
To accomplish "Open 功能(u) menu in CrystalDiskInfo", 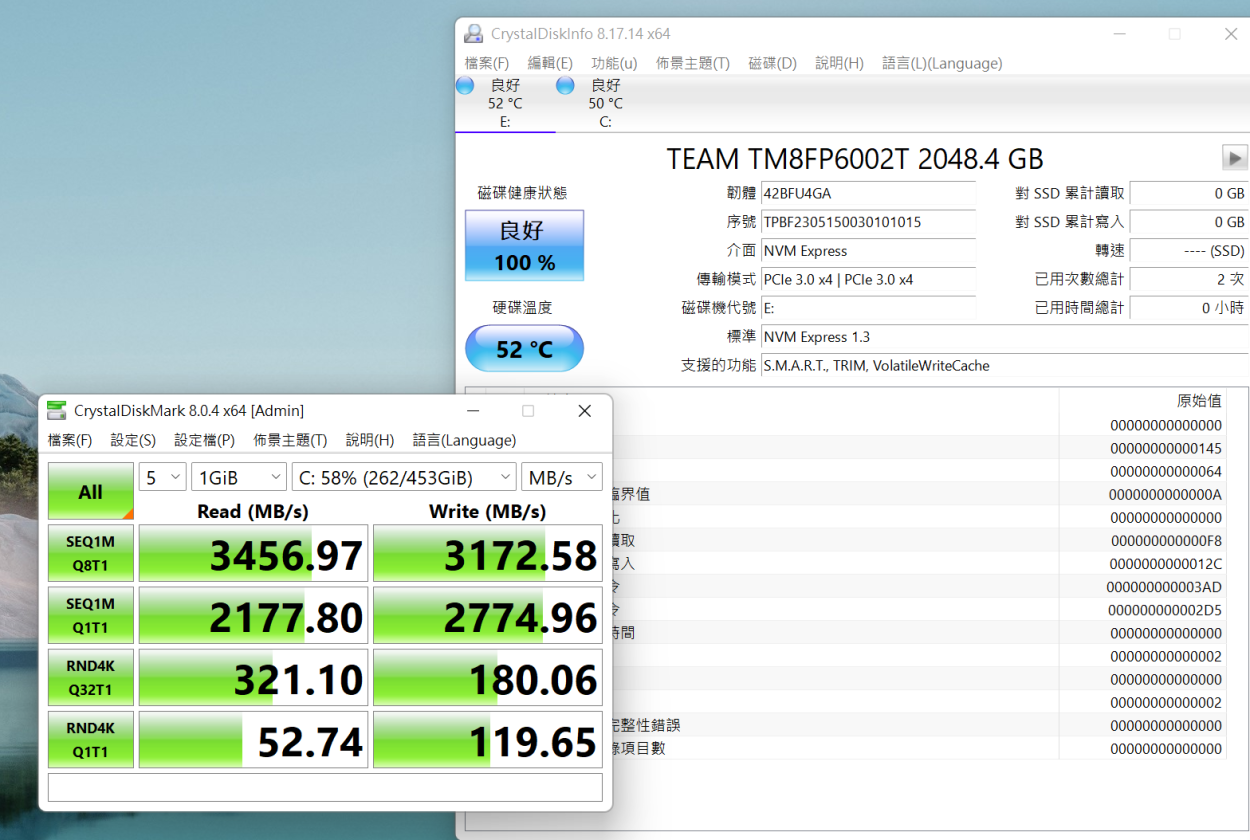I will coord(614,63).
